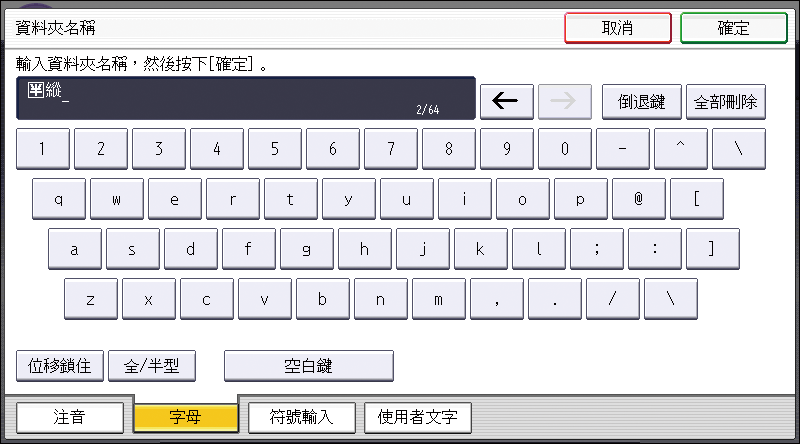Open the 符號輸入 symbol input tab
Screen dimensions: 800x444
tap(301, 416)
